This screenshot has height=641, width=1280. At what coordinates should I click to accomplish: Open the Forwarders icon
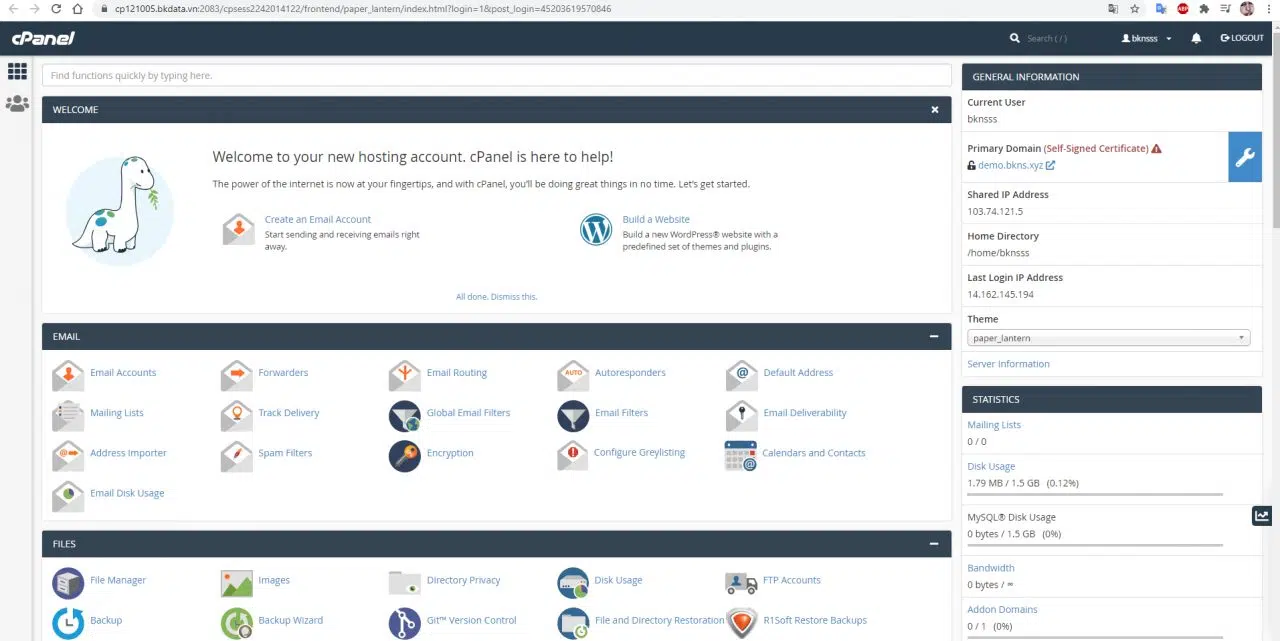coord(237,374)
